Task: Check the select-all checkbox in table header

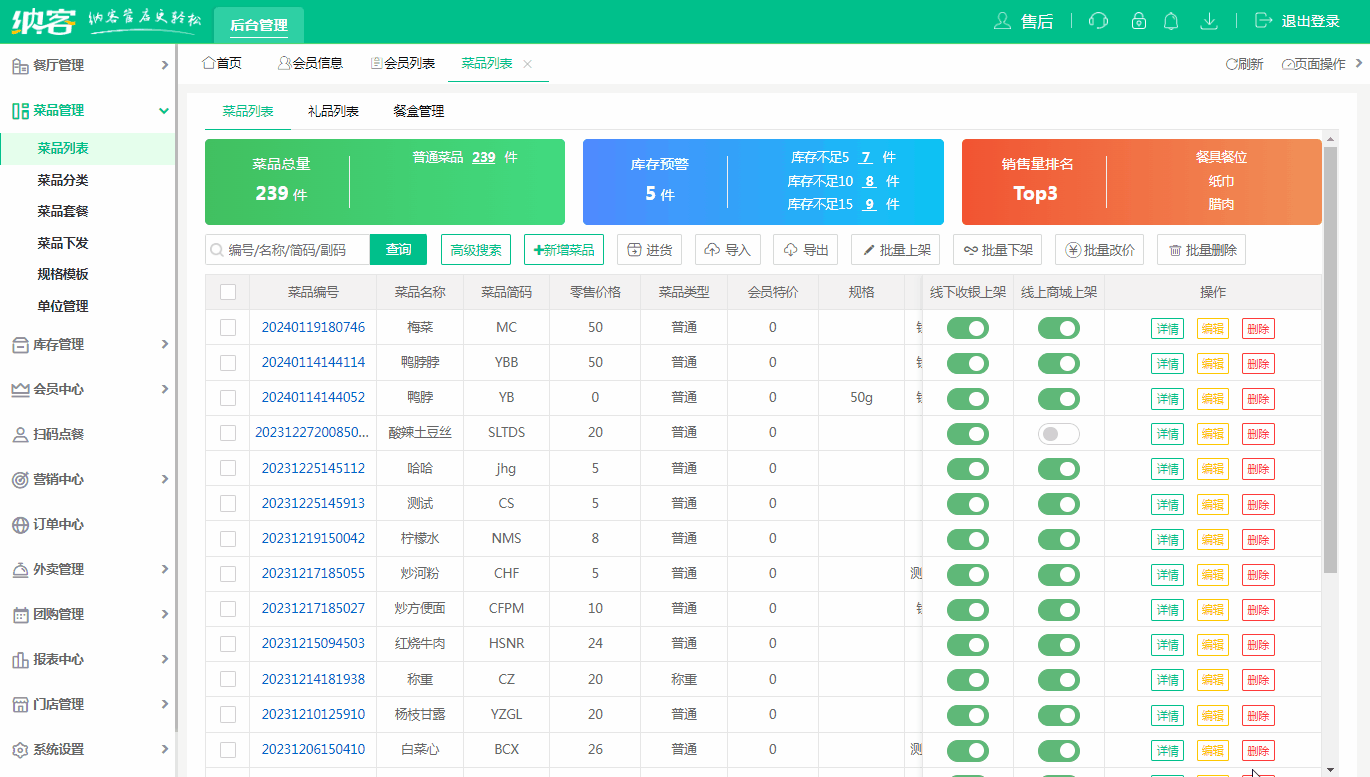Action: point(228,291)
